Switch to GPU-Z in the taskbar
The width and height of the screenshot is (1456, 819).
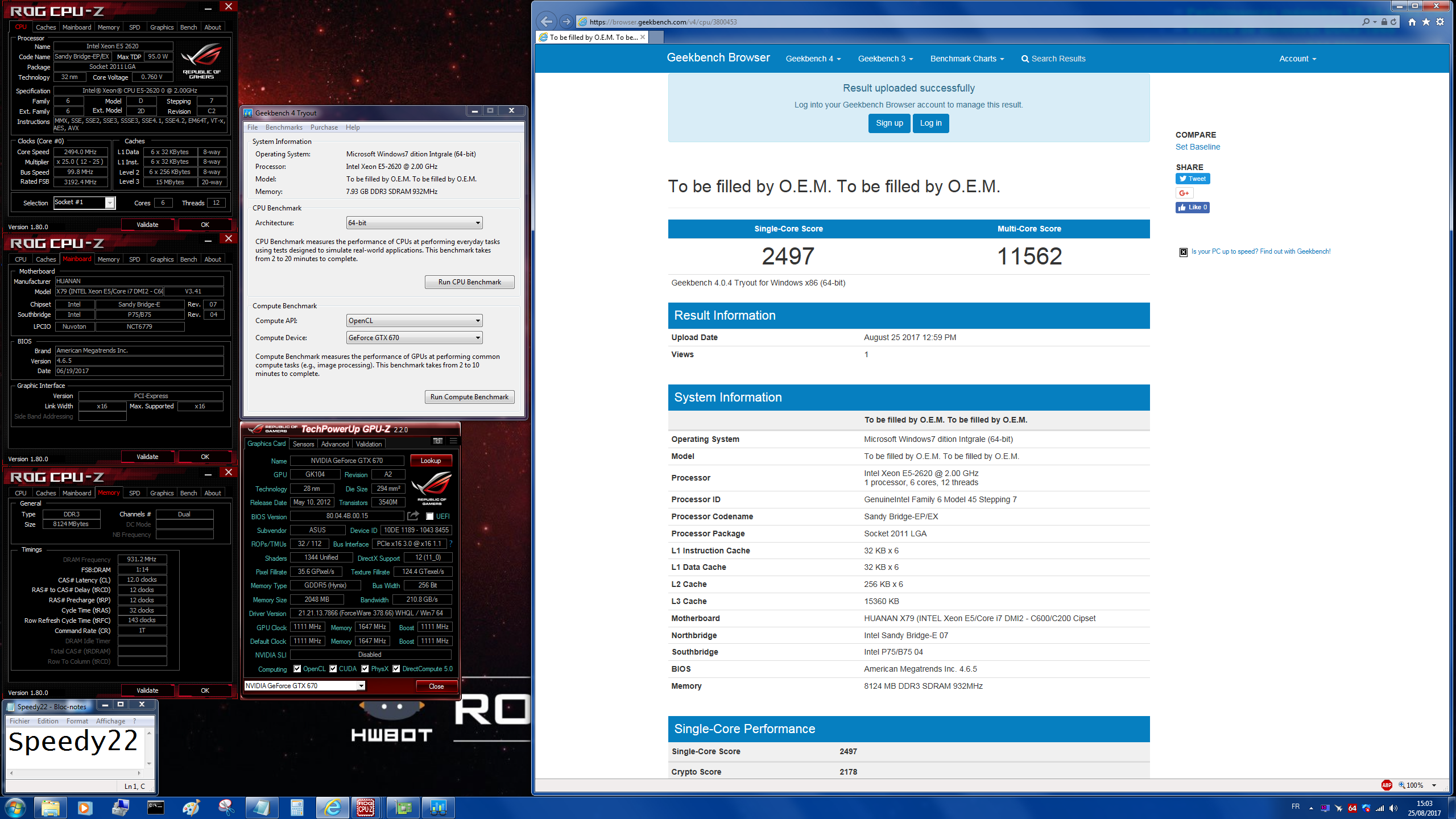403,808
